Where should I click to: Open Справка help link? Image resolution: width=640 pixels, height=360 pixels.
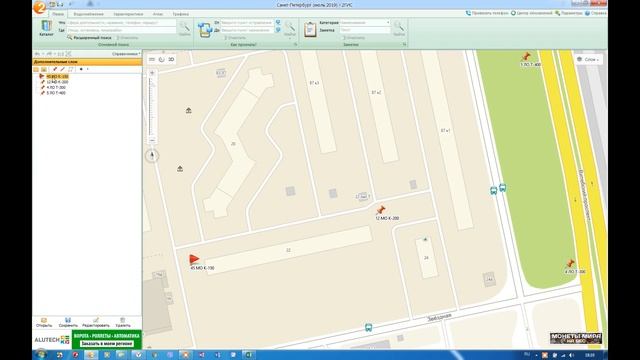[596, 13]
